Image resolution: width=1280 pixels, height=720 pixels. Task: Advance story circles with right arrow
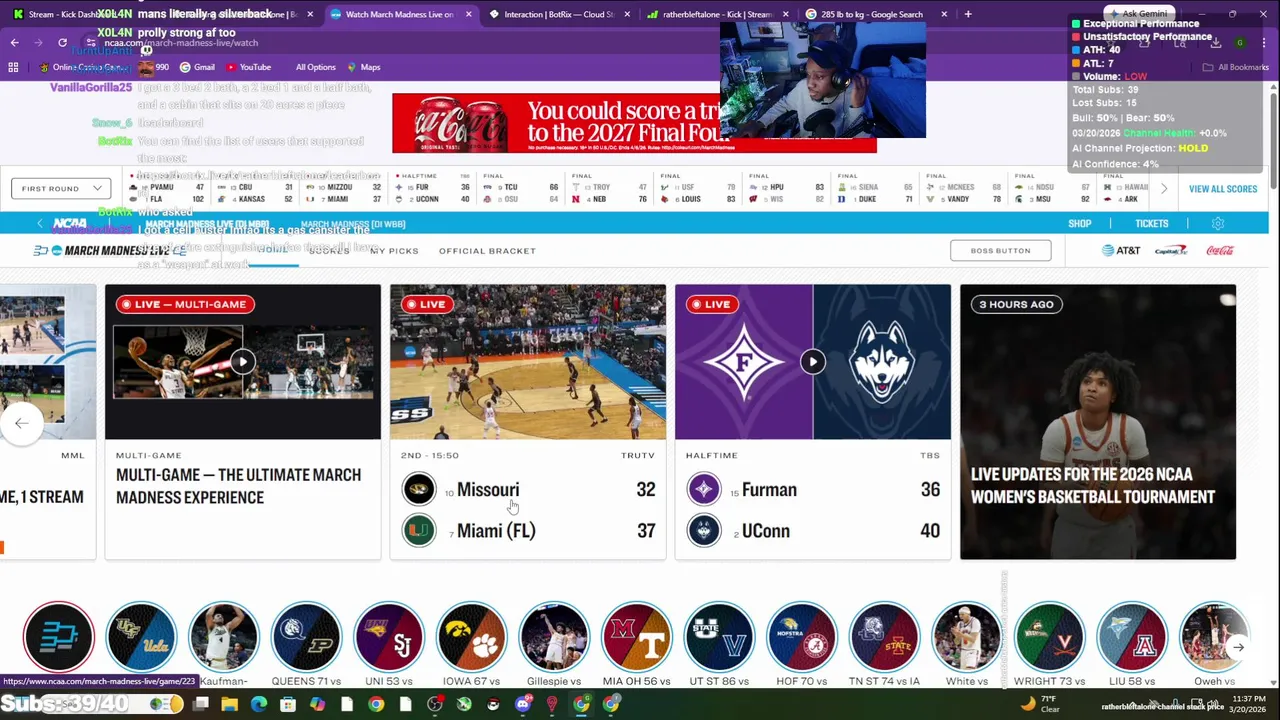1238,647
